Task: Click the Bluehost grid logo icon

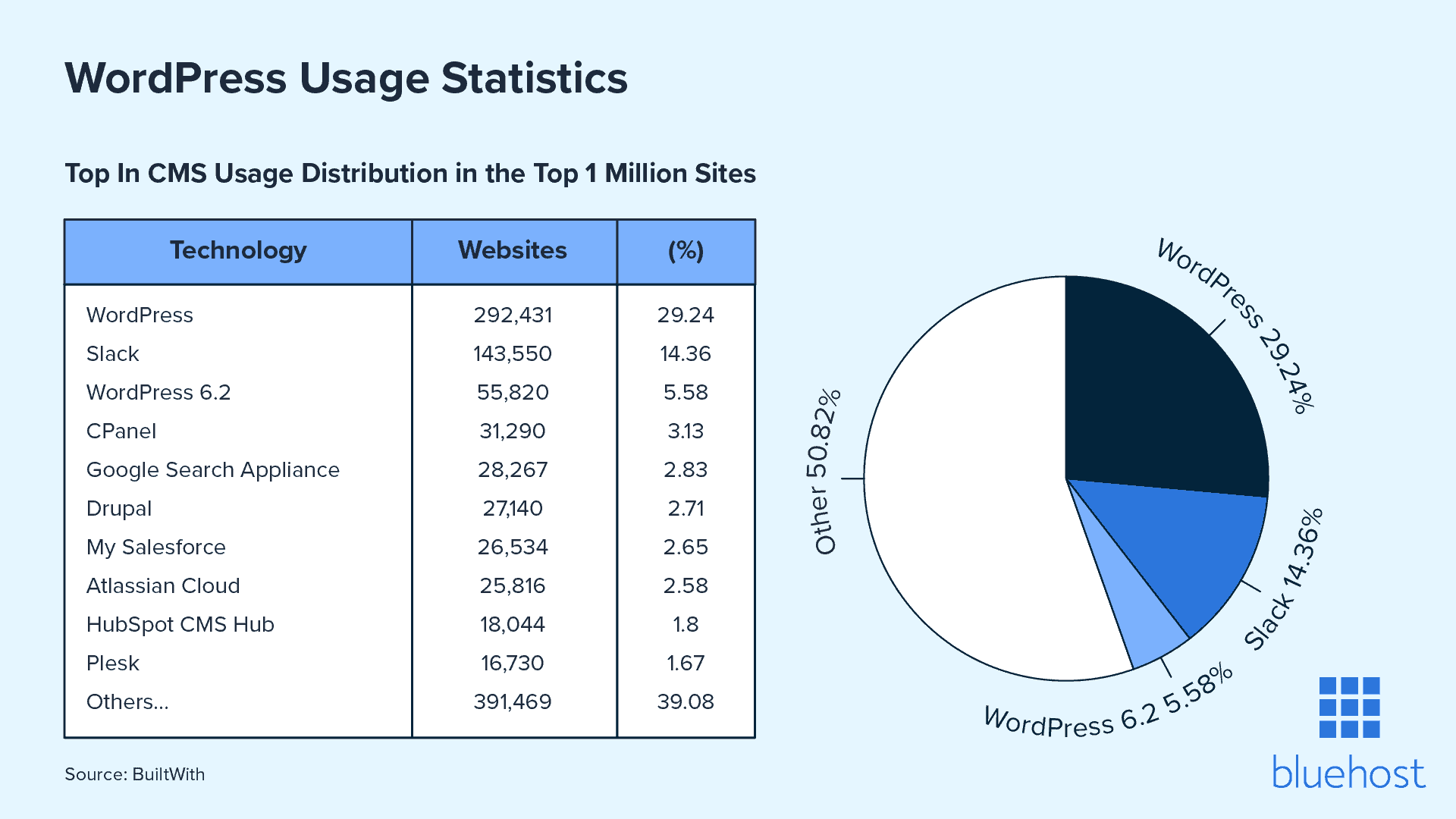Action: [x=1349, y=707]
